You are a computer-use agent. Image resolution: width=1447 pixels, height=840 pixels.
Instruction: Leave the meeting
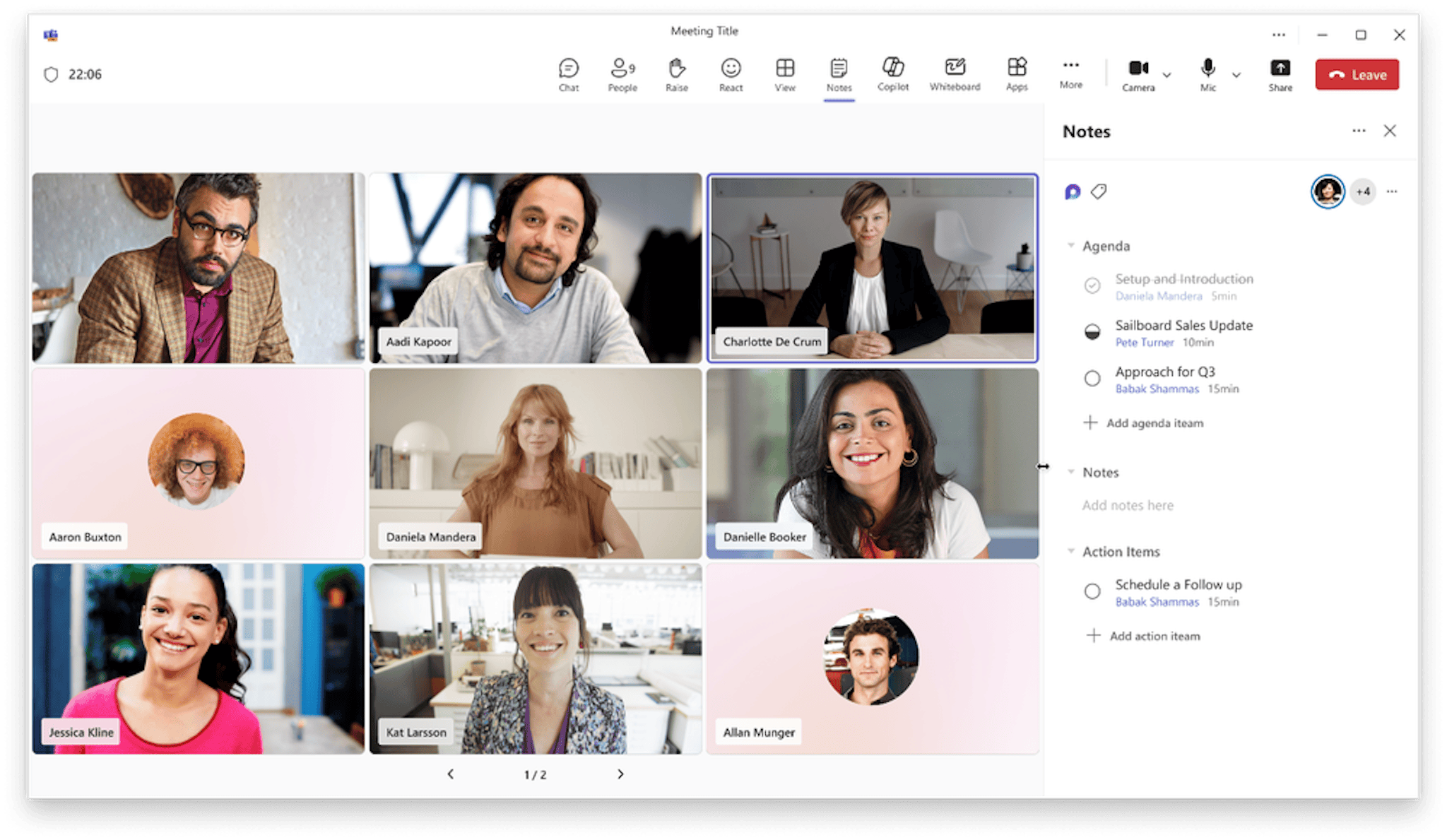click(1357, 74)
